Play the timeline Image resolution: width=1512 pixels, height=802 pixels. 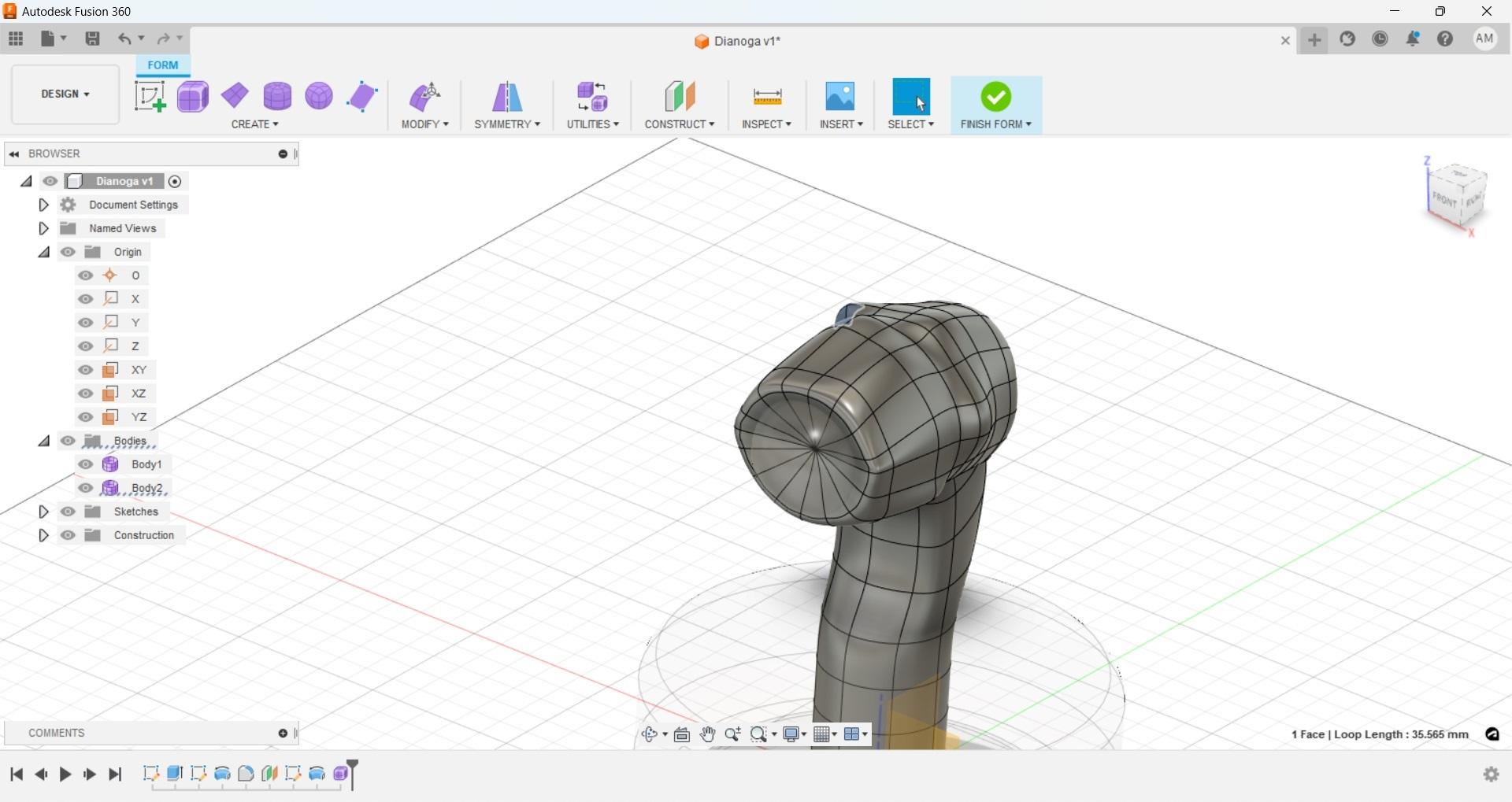point(65,774)
